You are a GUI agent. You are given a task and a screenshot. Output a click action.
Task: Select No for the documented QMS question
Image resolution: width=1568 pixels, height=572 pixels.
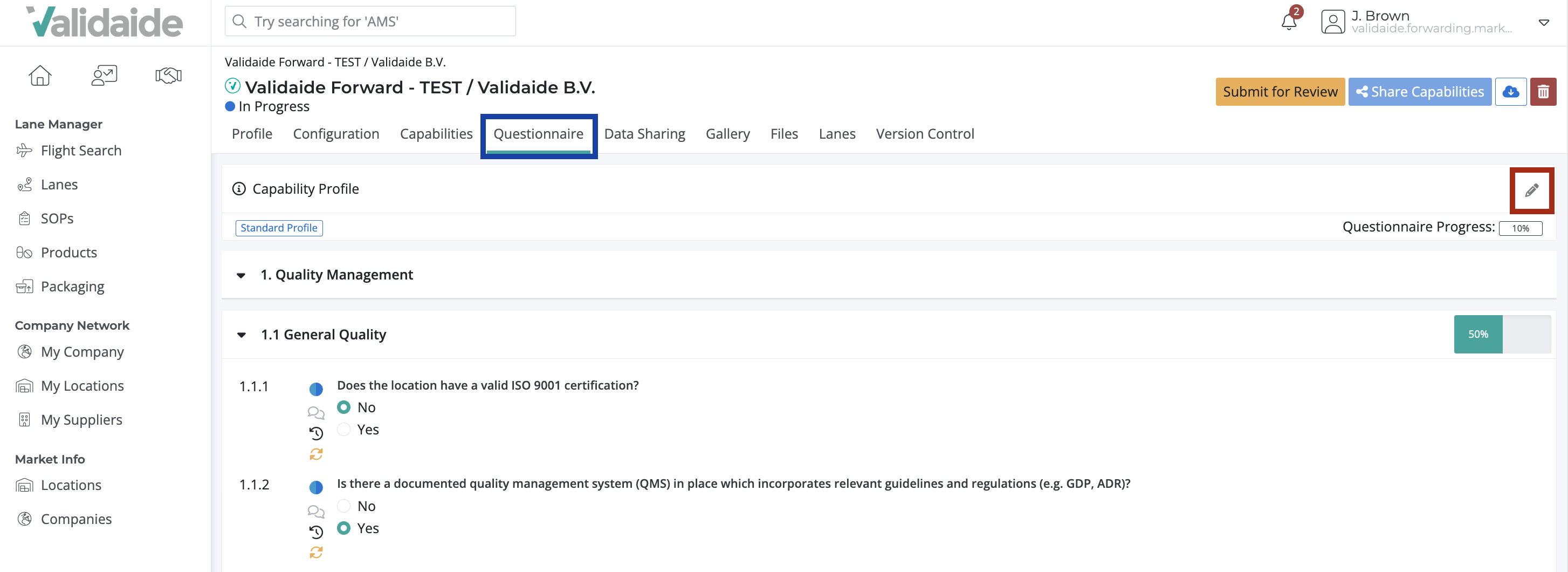click(344, 506)
